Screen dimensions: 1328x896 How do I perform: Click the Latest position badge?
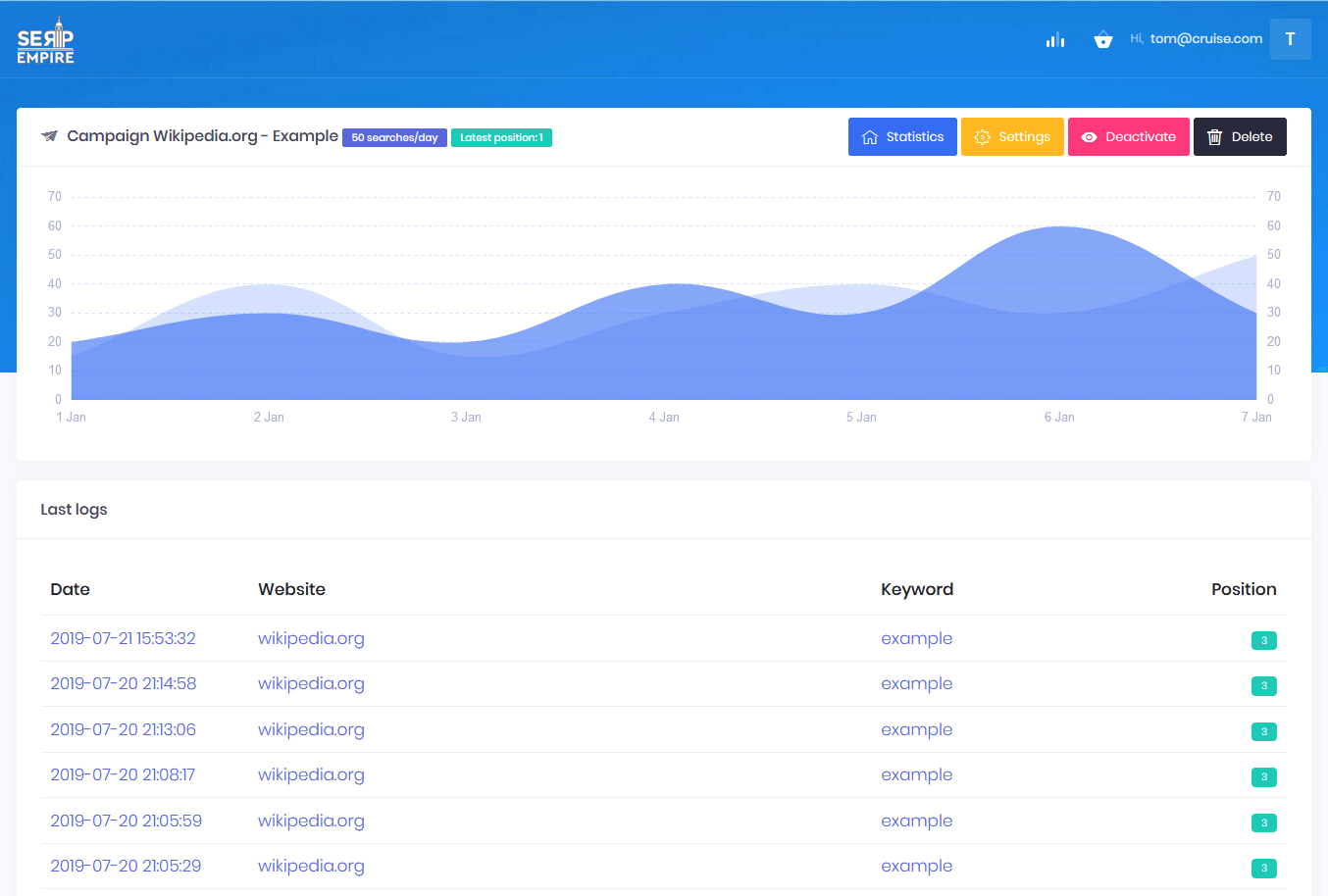(501, 138)
